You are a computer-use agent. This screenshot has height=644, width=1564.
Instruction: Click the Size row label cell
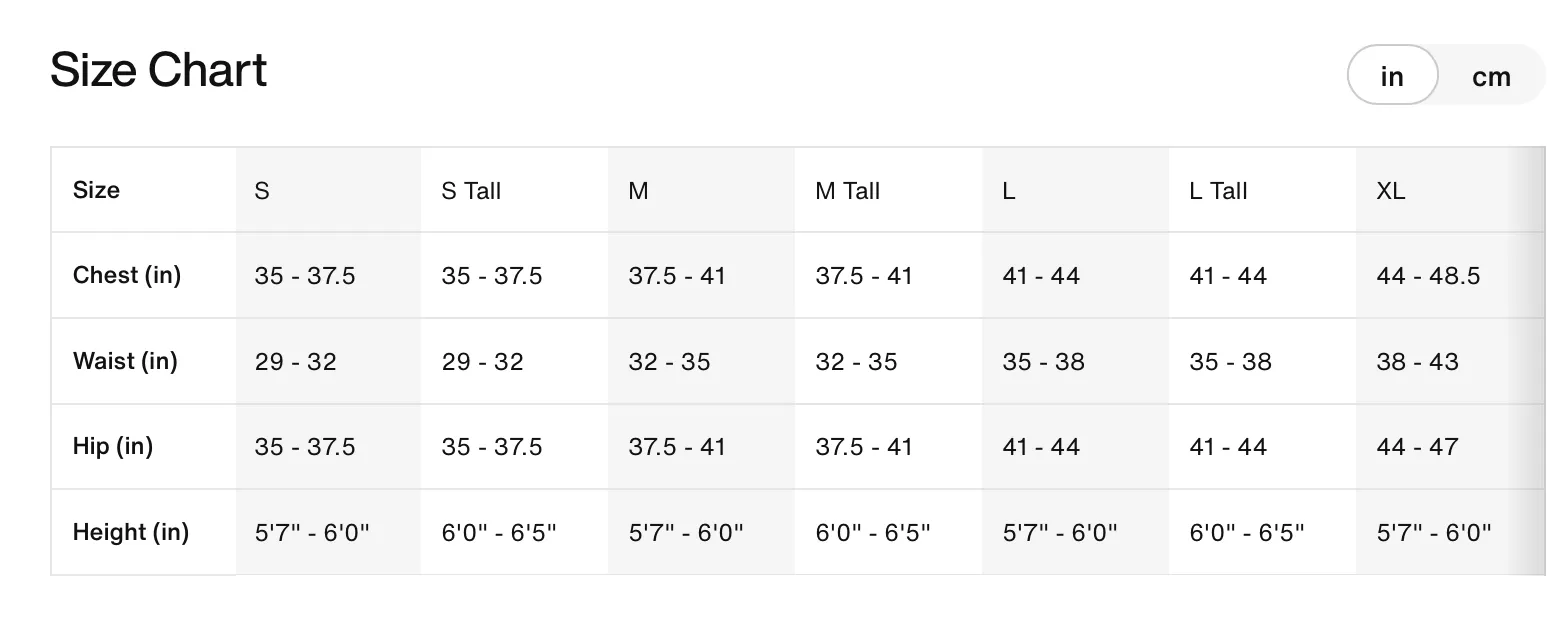click(144, 190)
